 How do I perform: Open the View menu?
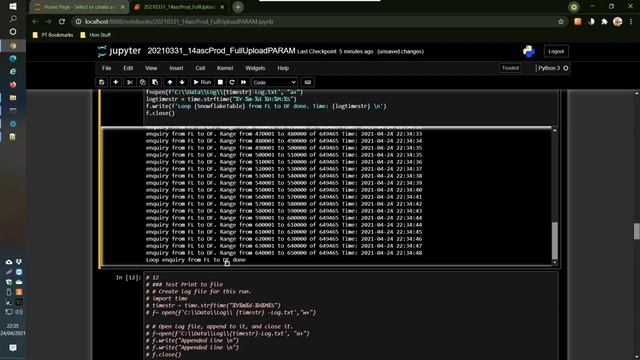coord(151,68)
